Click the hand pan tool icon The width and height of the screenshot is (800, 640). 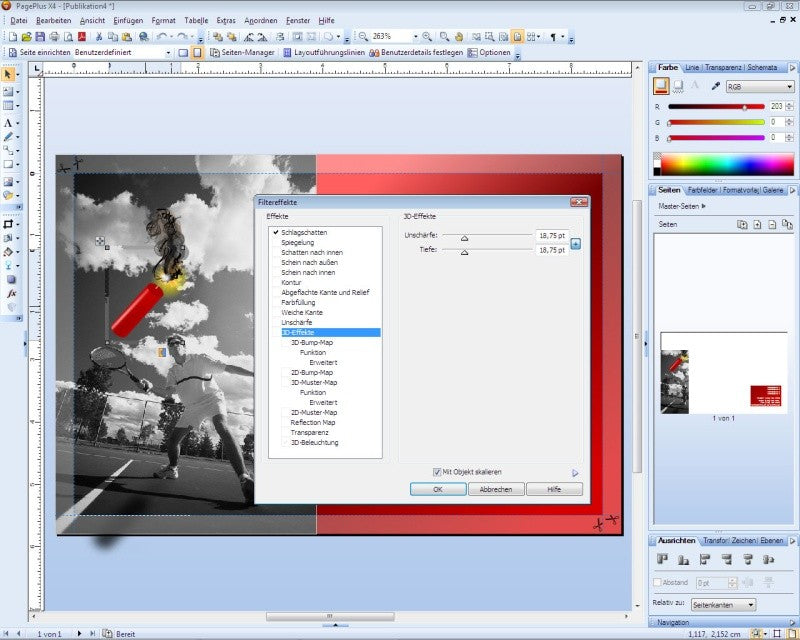459,37
